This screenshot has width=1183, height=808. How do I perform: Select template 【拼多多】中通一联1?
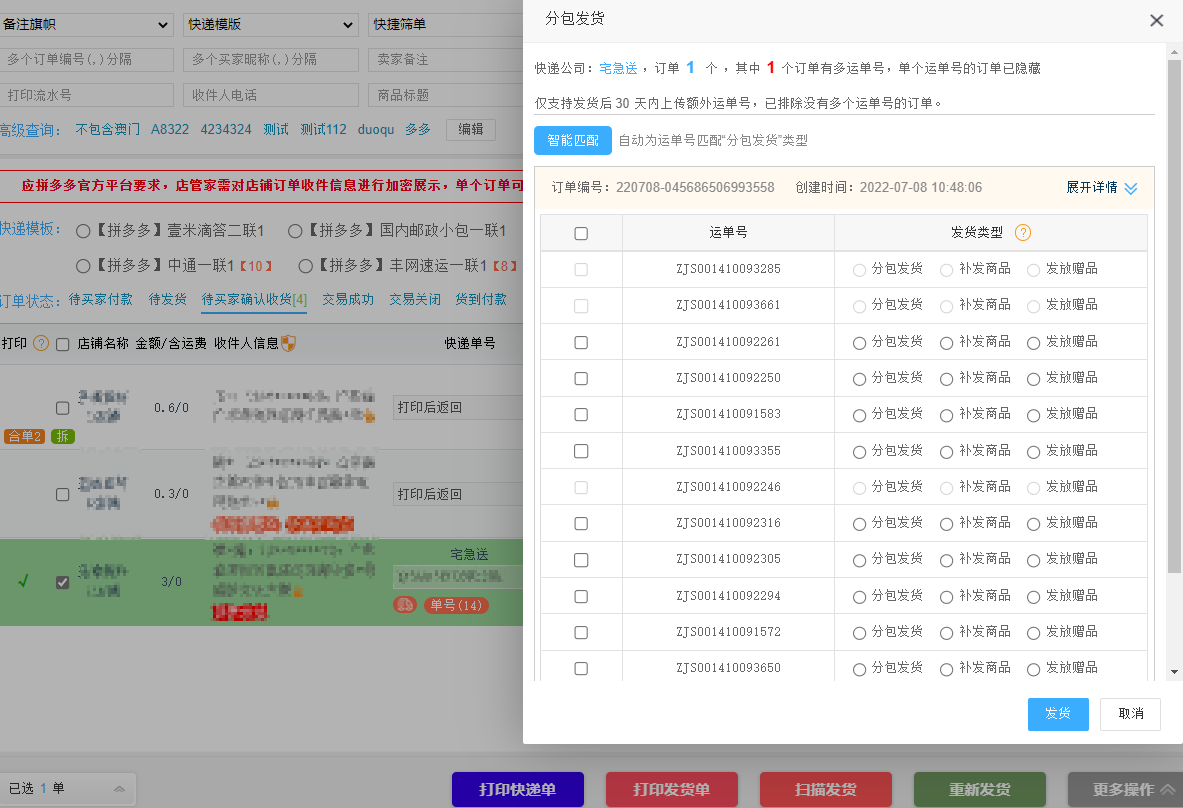coord(83,266)
